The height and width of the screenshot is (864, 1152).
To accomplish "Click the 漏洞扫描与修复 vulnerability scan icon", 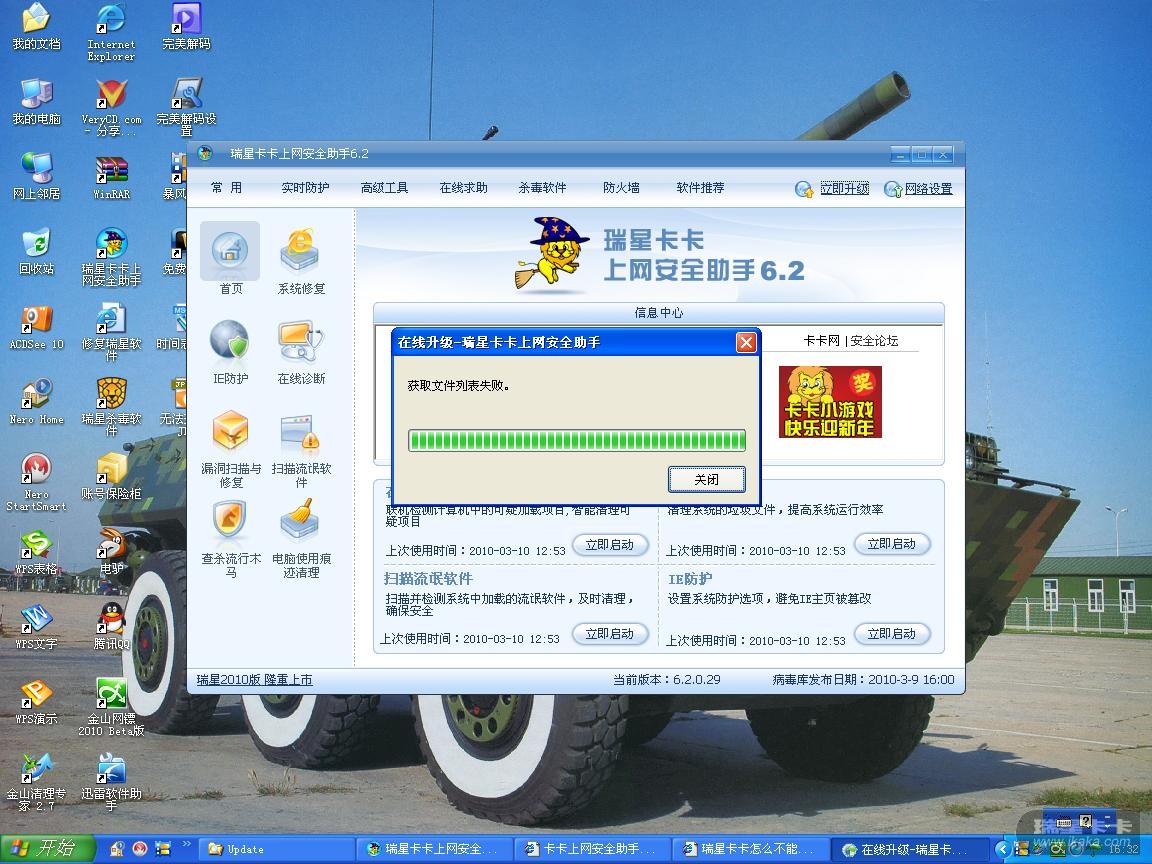I will tap(230, 432).
